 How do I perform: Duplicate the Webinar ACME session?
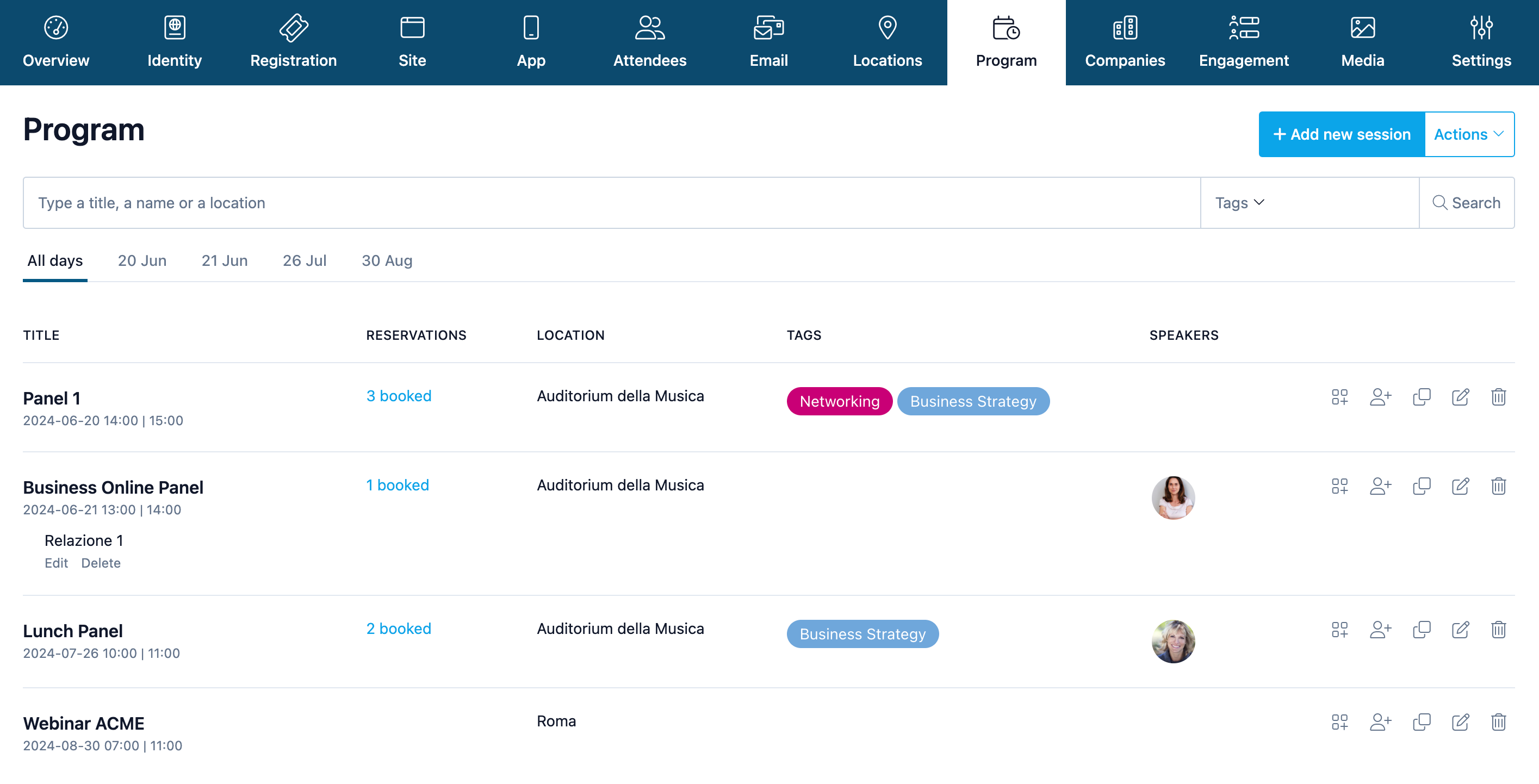point(1422,722)
